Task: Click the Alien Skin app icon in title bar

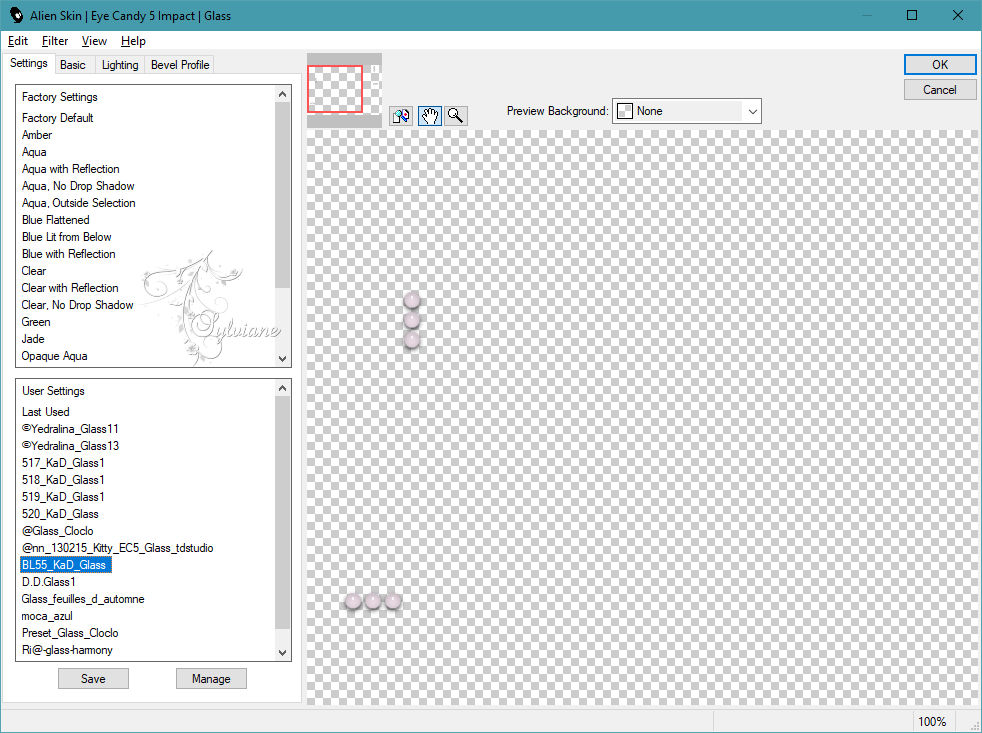Action: 16,15
